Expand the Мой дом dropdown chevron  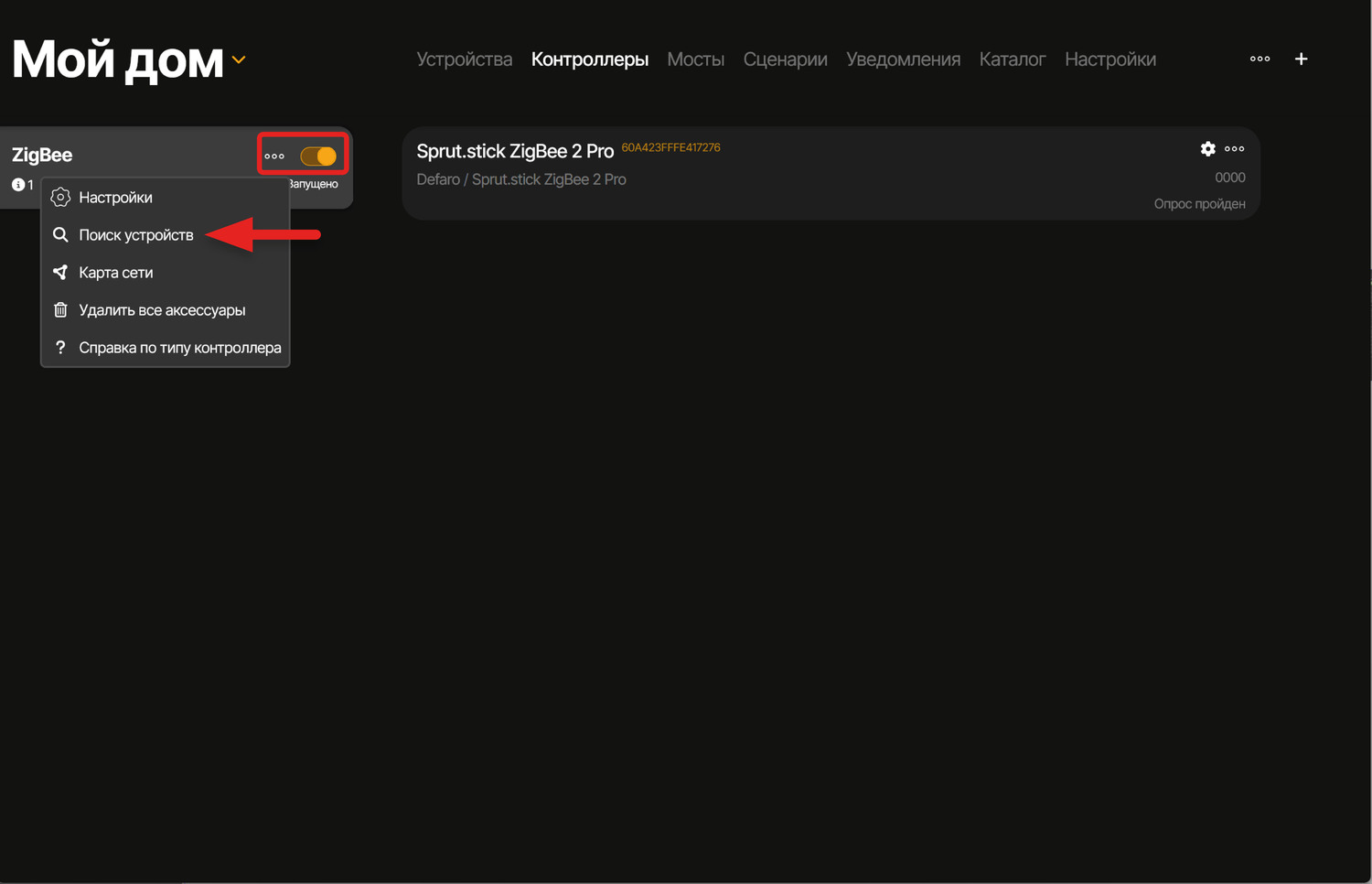[x=239, y=60]
